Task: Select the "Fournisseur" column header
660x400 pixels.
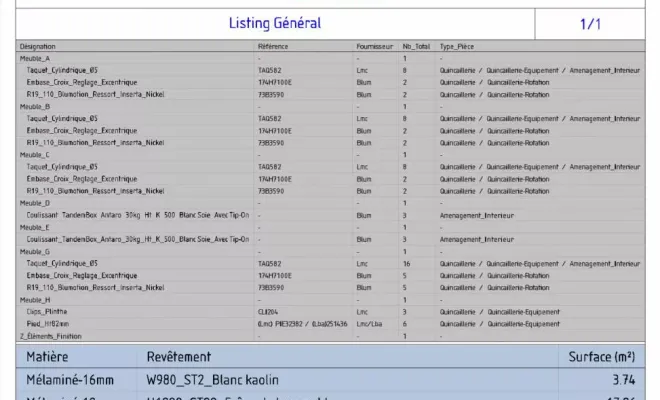Action: tap(374, 46)
